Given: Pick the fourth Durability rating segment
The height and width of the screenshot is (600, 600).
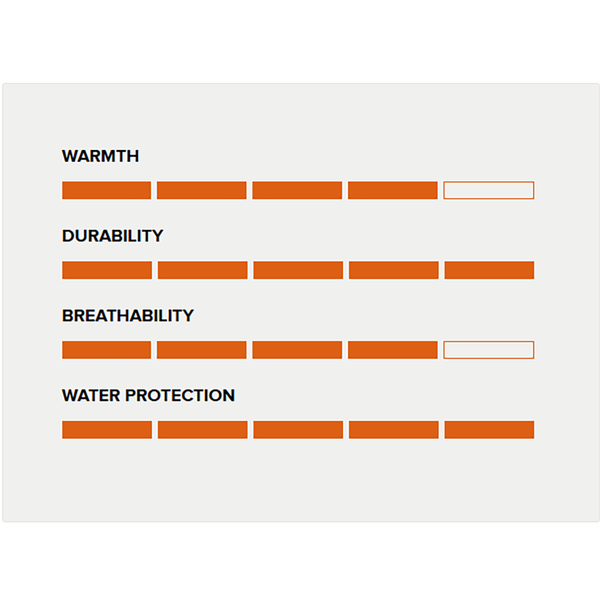Looking at the screenshot, I should pos(393,270).
